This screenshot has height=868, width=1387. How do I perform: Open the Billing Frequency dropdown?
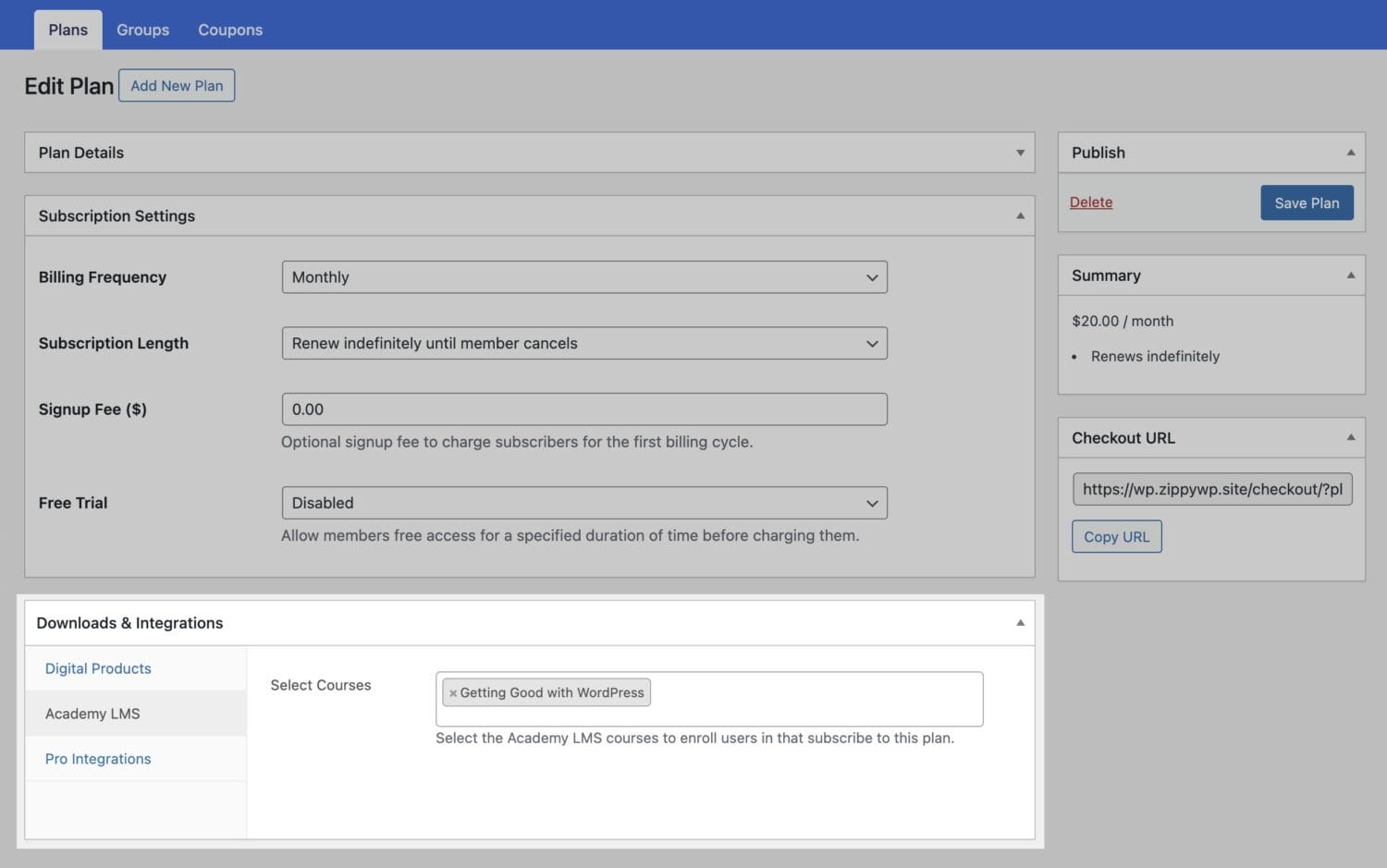(584, 277)
